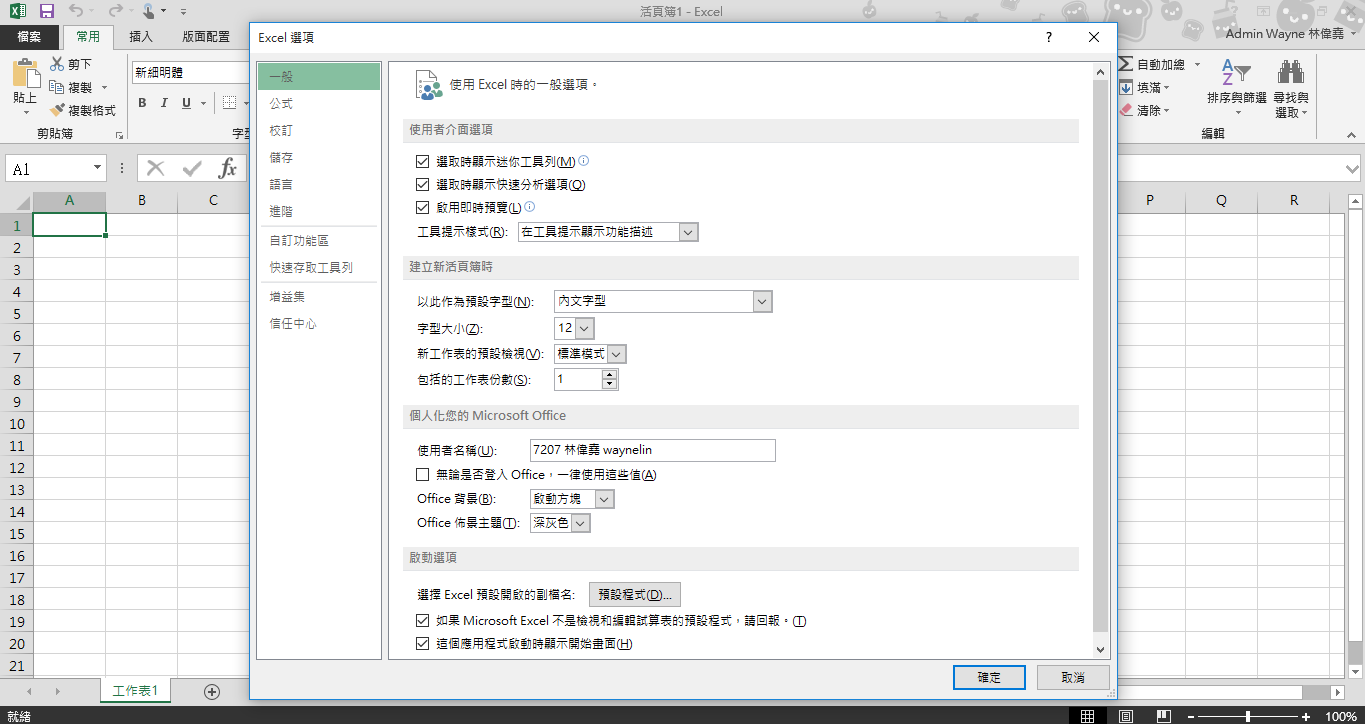The image size is (1365, 724).
Task: Check 無論是否登入 Office 一律使用這些值 checkbox
Action: 422,474
